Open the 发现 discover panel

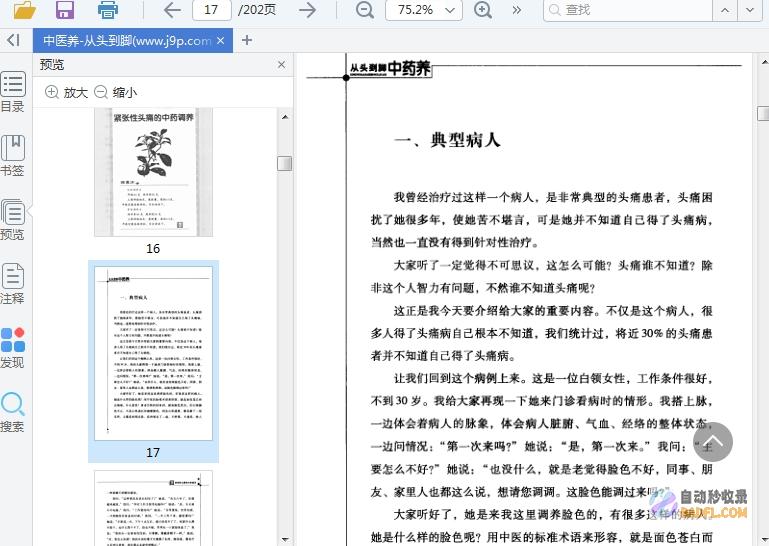point(13,347)
